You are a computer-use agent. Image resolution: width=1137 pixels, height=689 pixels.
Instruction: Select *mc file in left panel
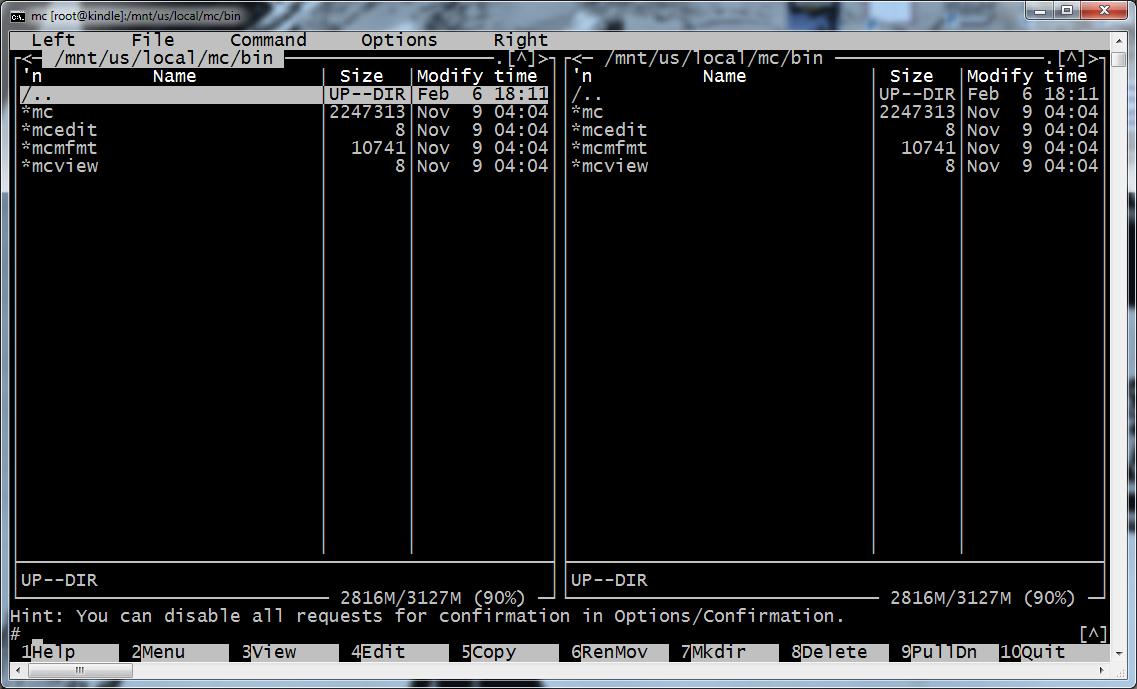point(284,112)
